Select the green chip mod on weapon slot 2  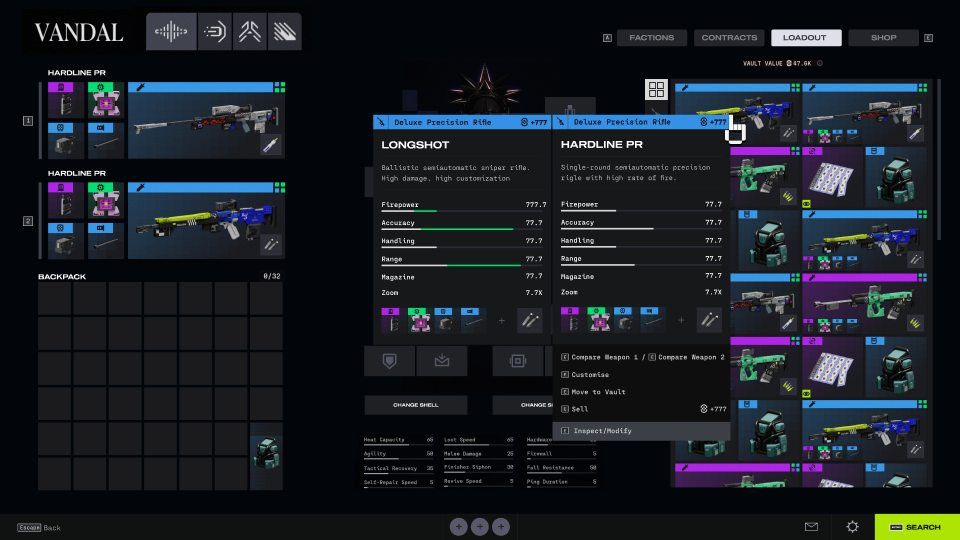(105, 200)
